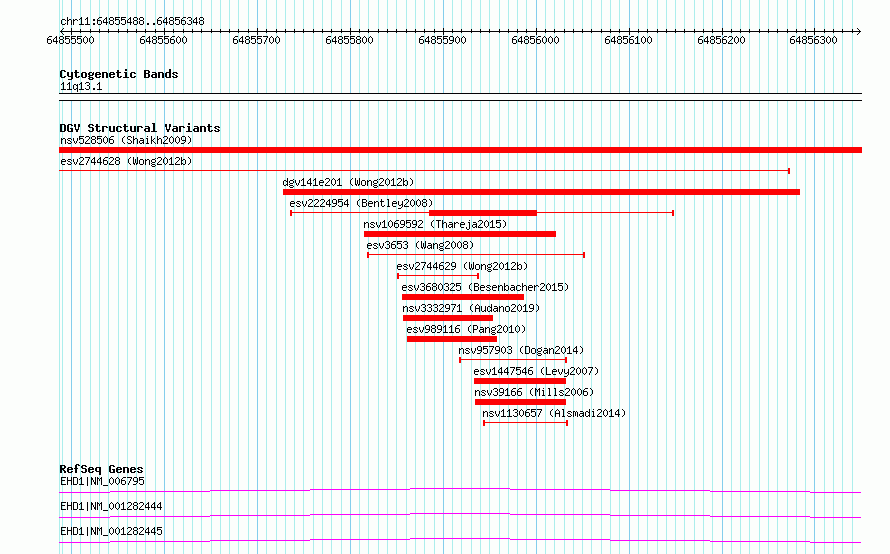Open nsv3332971 (Audano2019) label
This screenshot has height=554, width=890.
tap(471, 308)
